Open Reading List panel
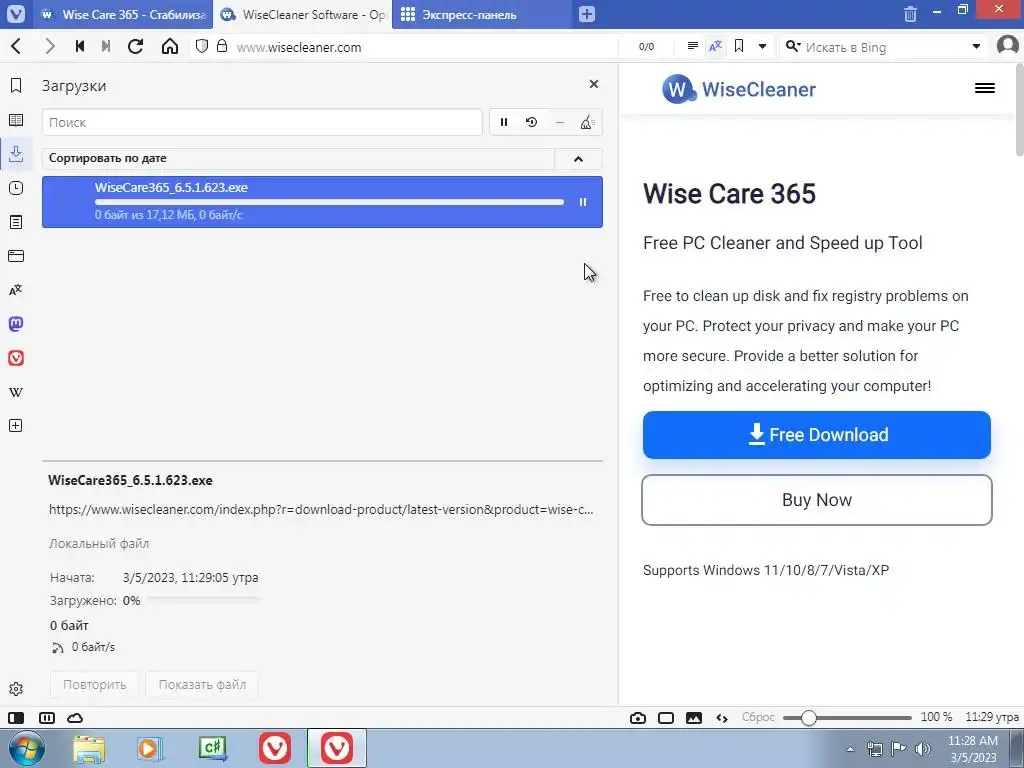 point(16,120)
